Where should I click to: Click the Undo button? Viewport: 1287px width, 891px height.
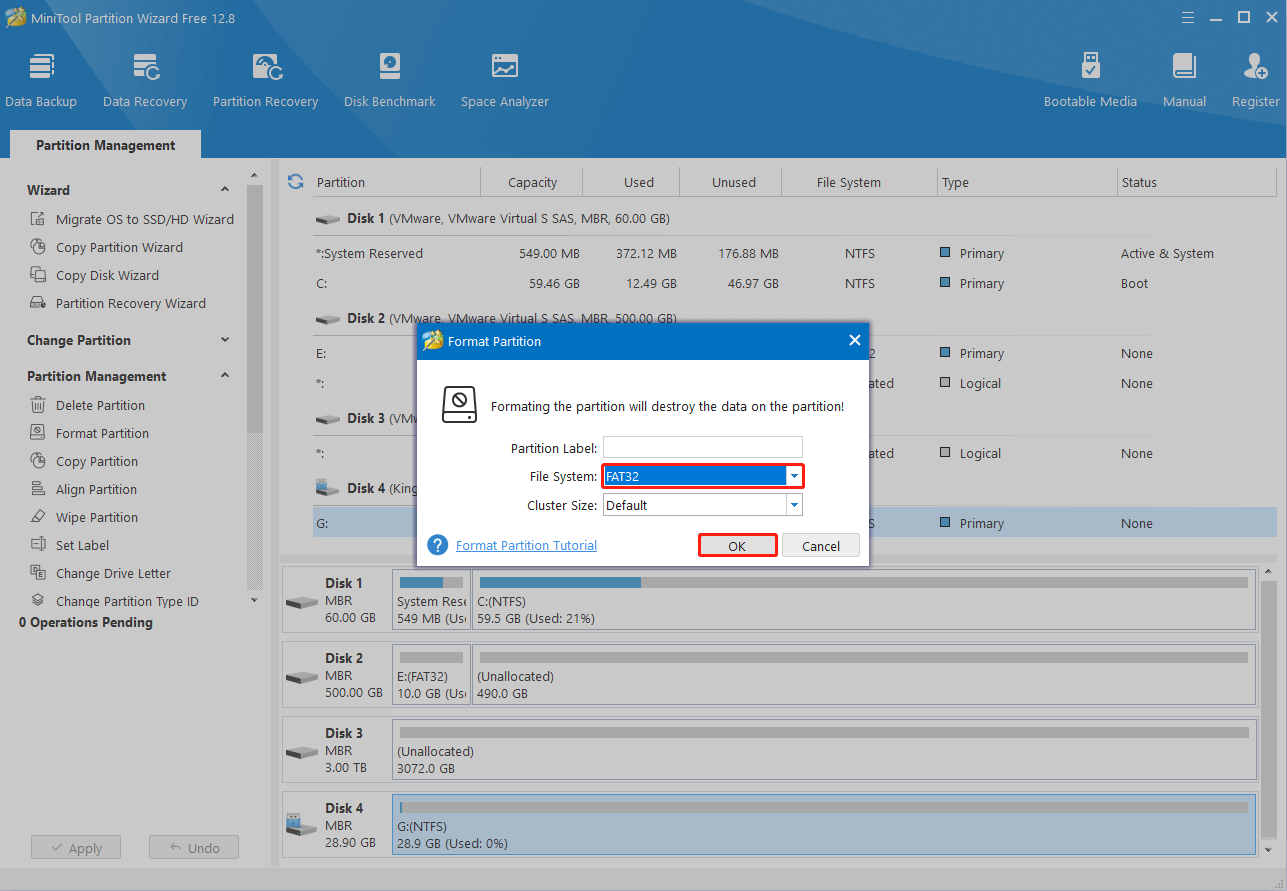(194, 848)
